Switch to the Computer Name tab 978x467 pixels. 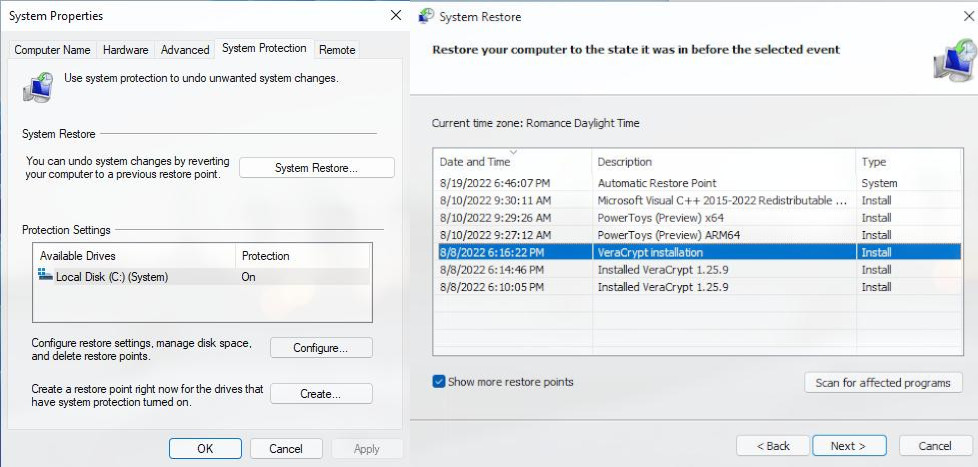52,50
